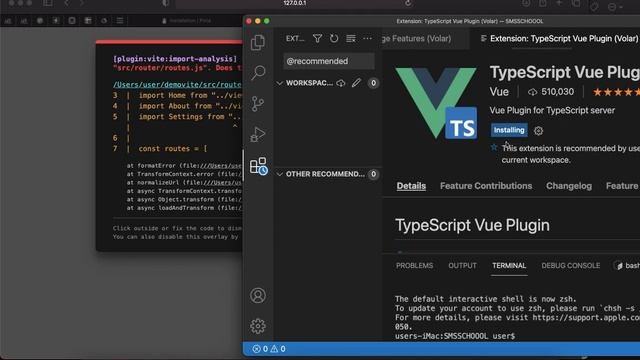Open the Run and Debug view
The width and height of the screenshot is (640, 360).
[x=258, y=134]
